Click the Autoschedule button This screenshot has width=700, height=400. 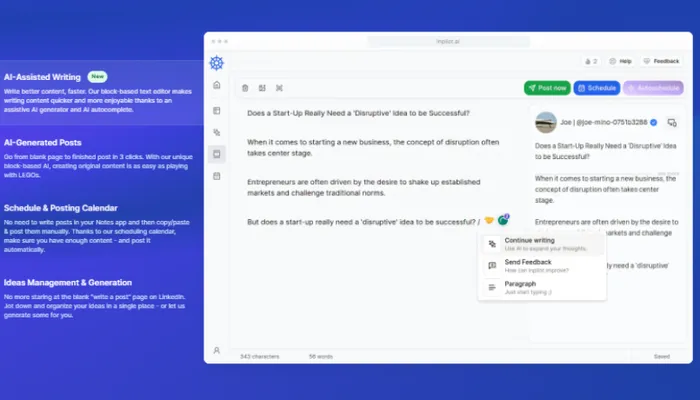pyautogui.click(x=653, y=88)
